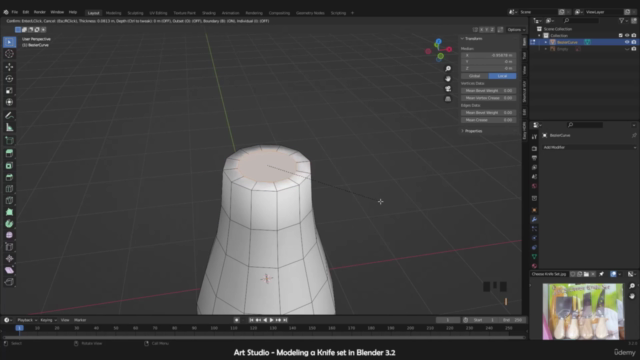The height and width of the screenshot is (360, 640).
Task: Open the Modifier properties wrench tab
Action: point(534,219)
